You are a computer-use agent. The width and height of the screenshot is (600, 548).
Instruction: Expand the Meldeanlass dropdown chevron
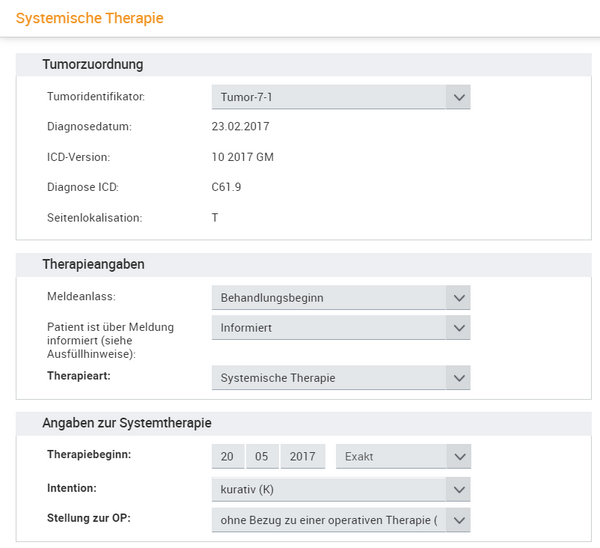point(458,297)
